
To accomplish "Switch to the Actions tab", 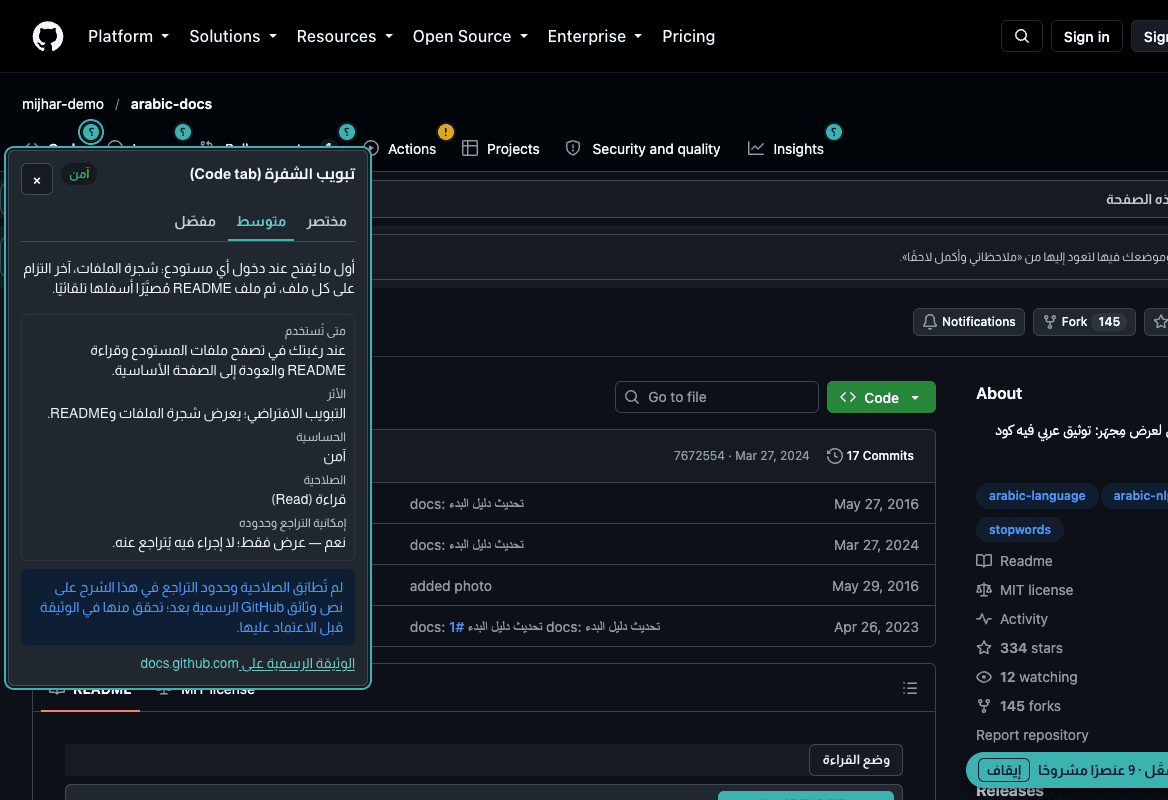I will point(401,149).
